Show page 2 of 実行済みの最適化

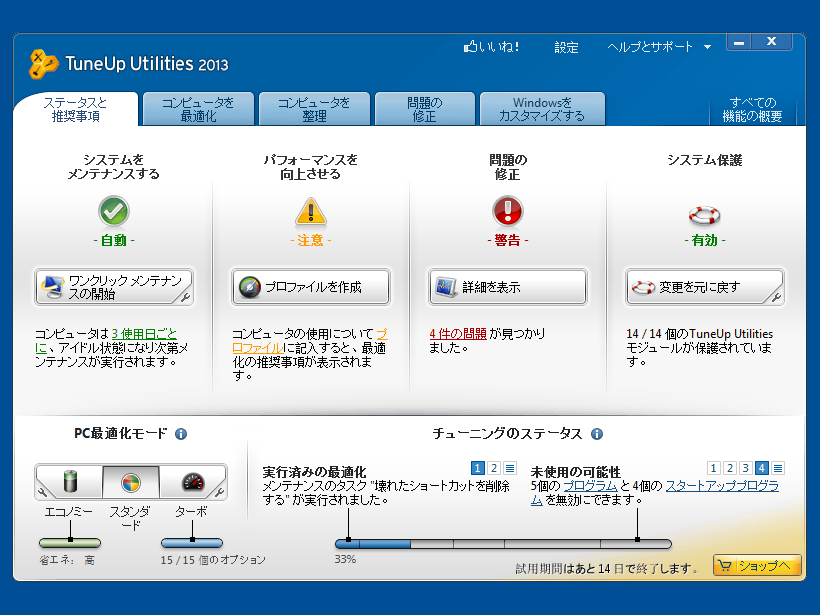(494, 468)
